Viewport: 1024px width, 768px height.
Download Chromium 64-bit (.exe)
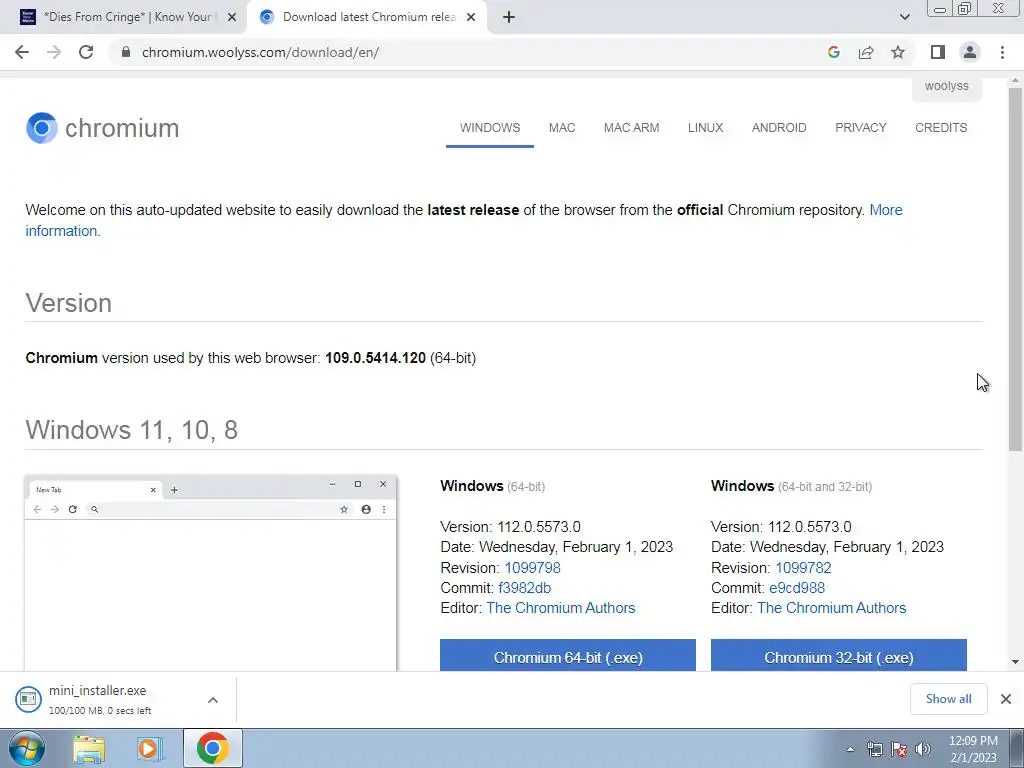coord(568,655)
